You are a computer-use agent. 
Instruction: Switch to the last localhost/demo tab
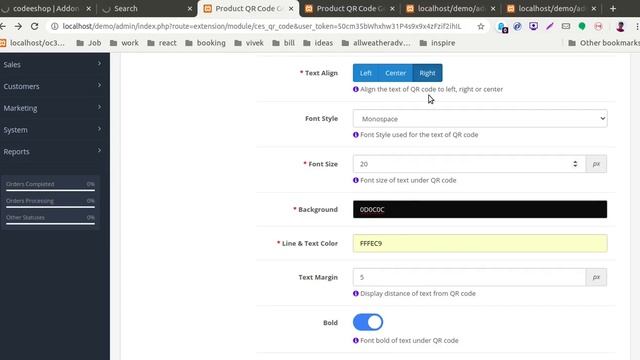tap(552, 9)
